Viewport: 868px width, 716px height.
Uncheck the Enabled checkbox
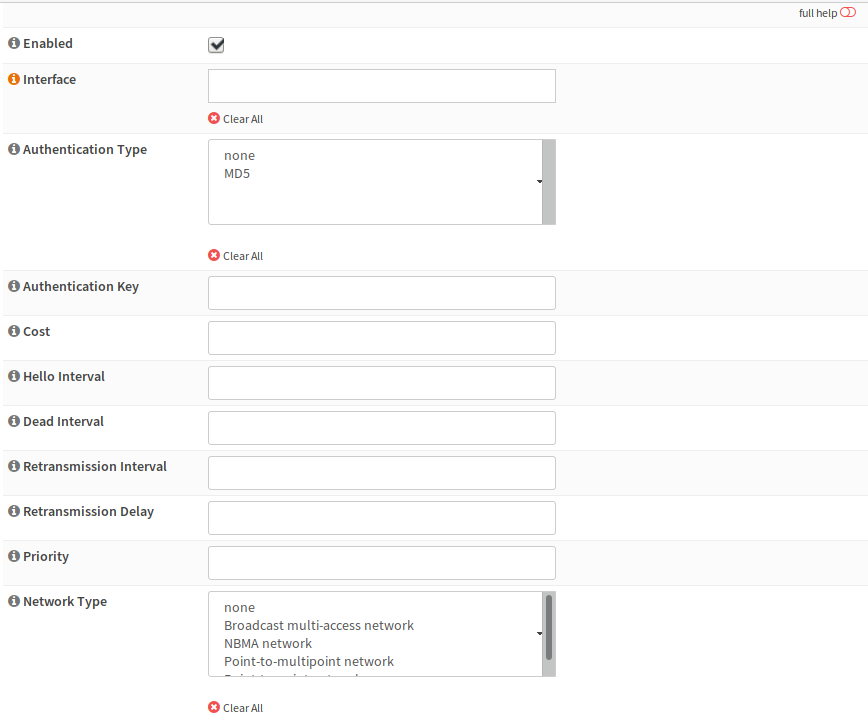216,45
